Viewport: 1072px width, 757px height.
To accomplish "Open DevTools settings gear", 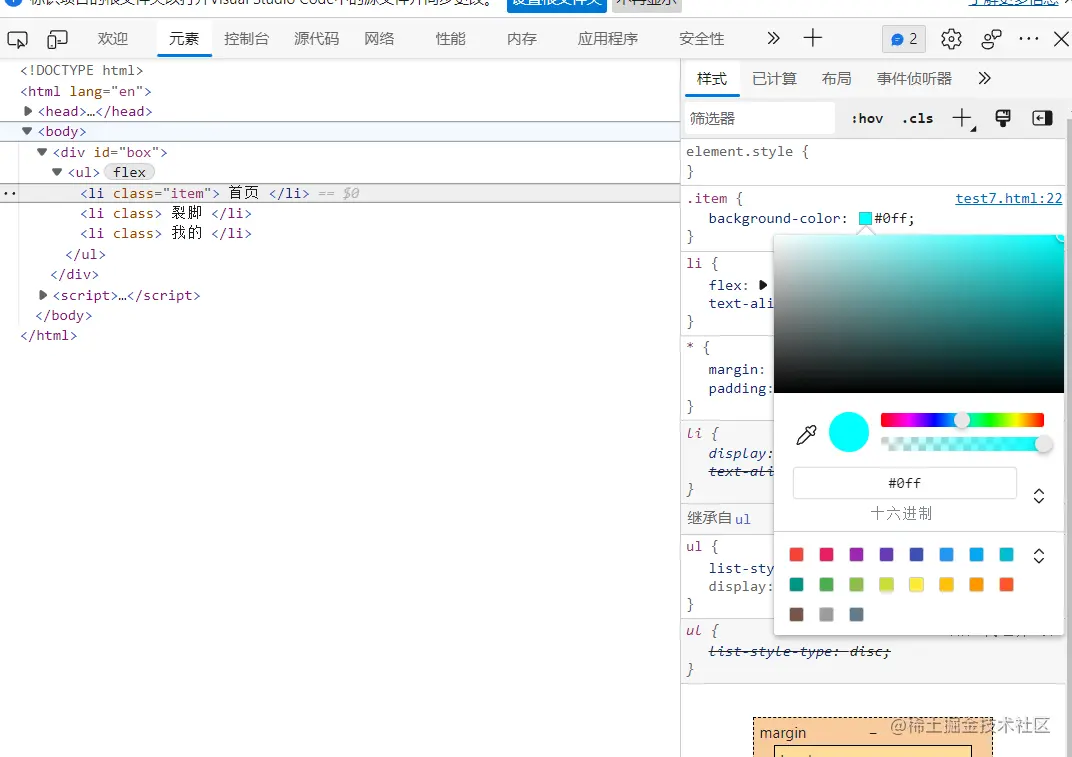I will click(x=950, y=38).
